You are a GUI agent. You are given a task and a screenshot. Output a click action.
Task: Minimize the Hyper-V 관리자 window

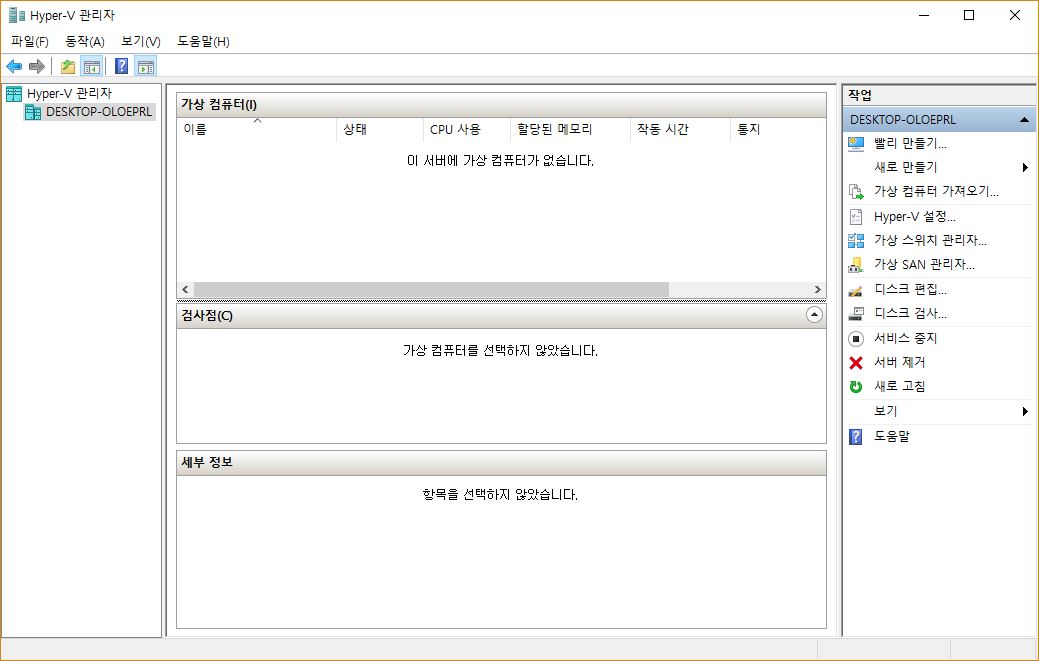924,15
